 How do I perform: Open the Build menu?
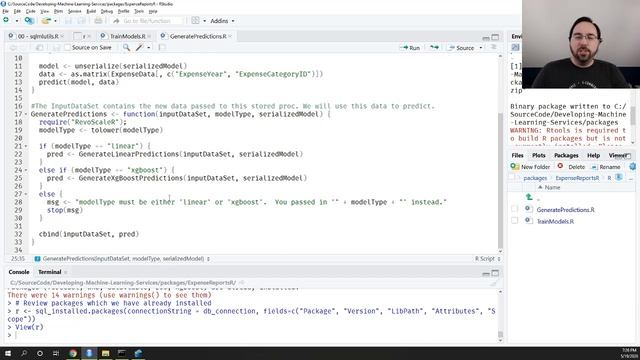(91, 11)
